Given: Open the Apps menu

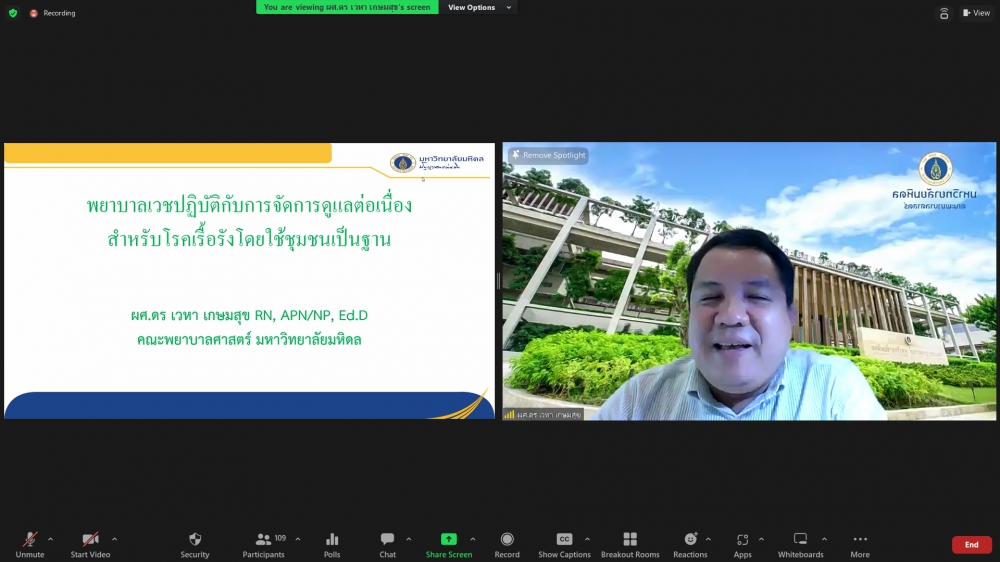Looking at the screenshot, I should [x=742, y=540].
